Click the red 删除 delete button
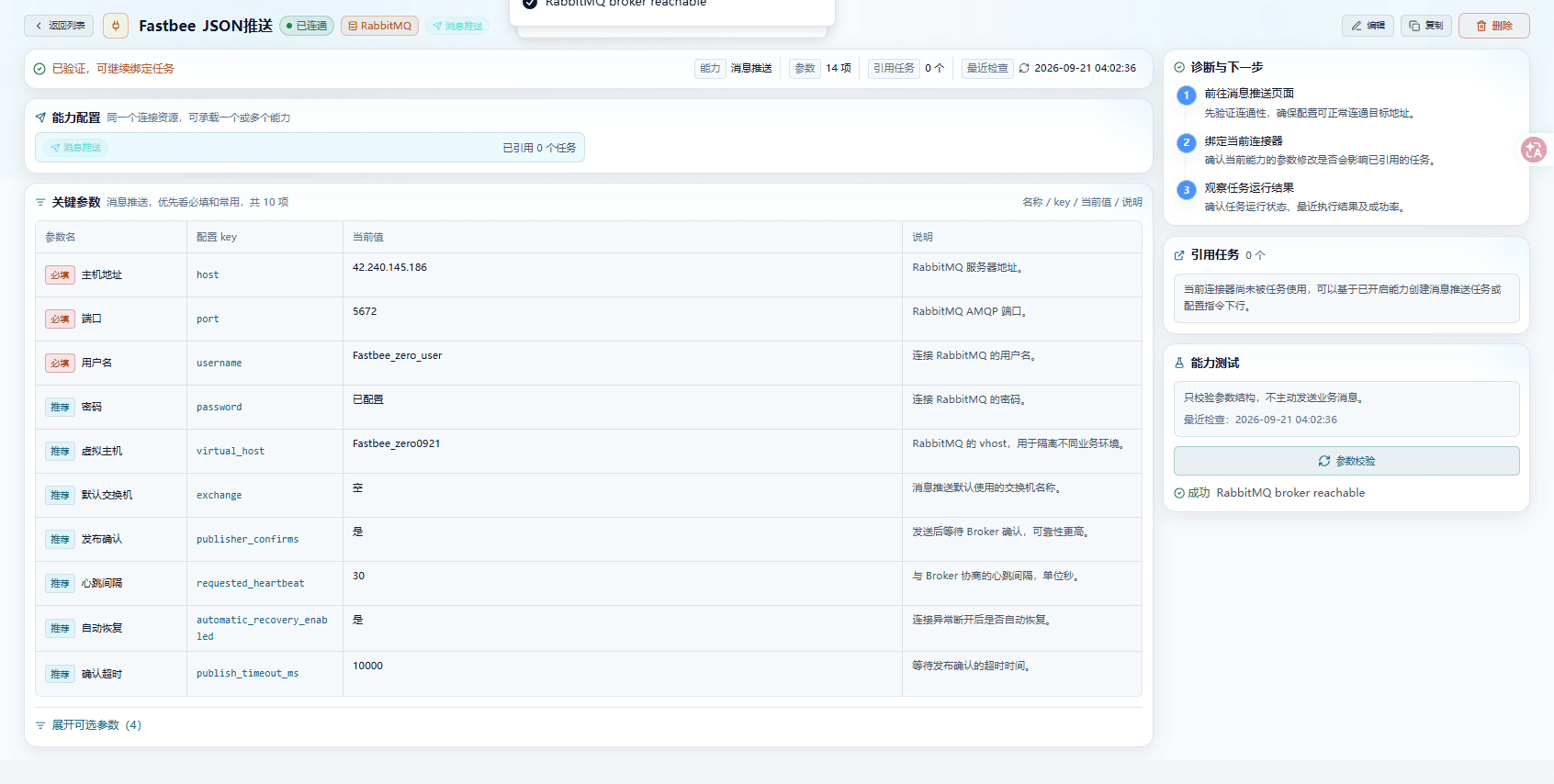 [1494, 26]
